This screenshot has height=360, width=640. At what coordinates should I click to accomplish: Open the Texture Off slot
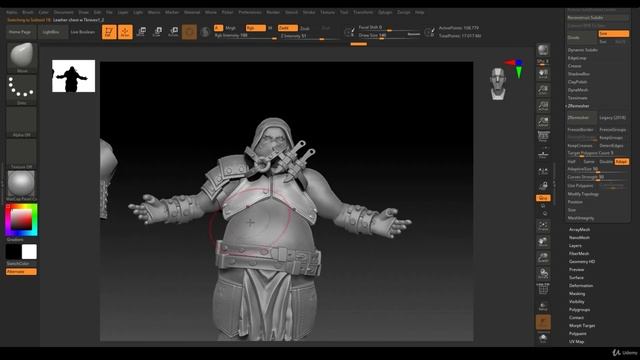pyautogui.click(x=22, y=153)
